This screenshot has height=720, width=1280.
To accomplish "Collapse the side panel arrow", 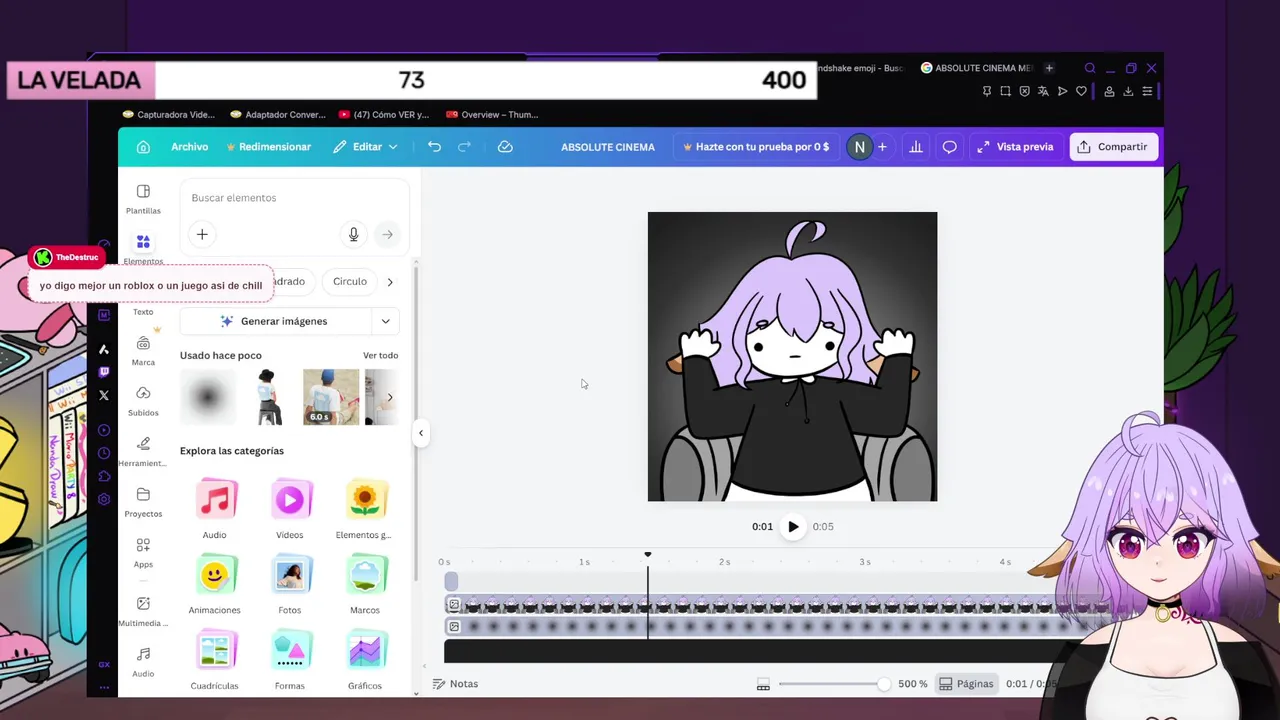I will 421,433.
